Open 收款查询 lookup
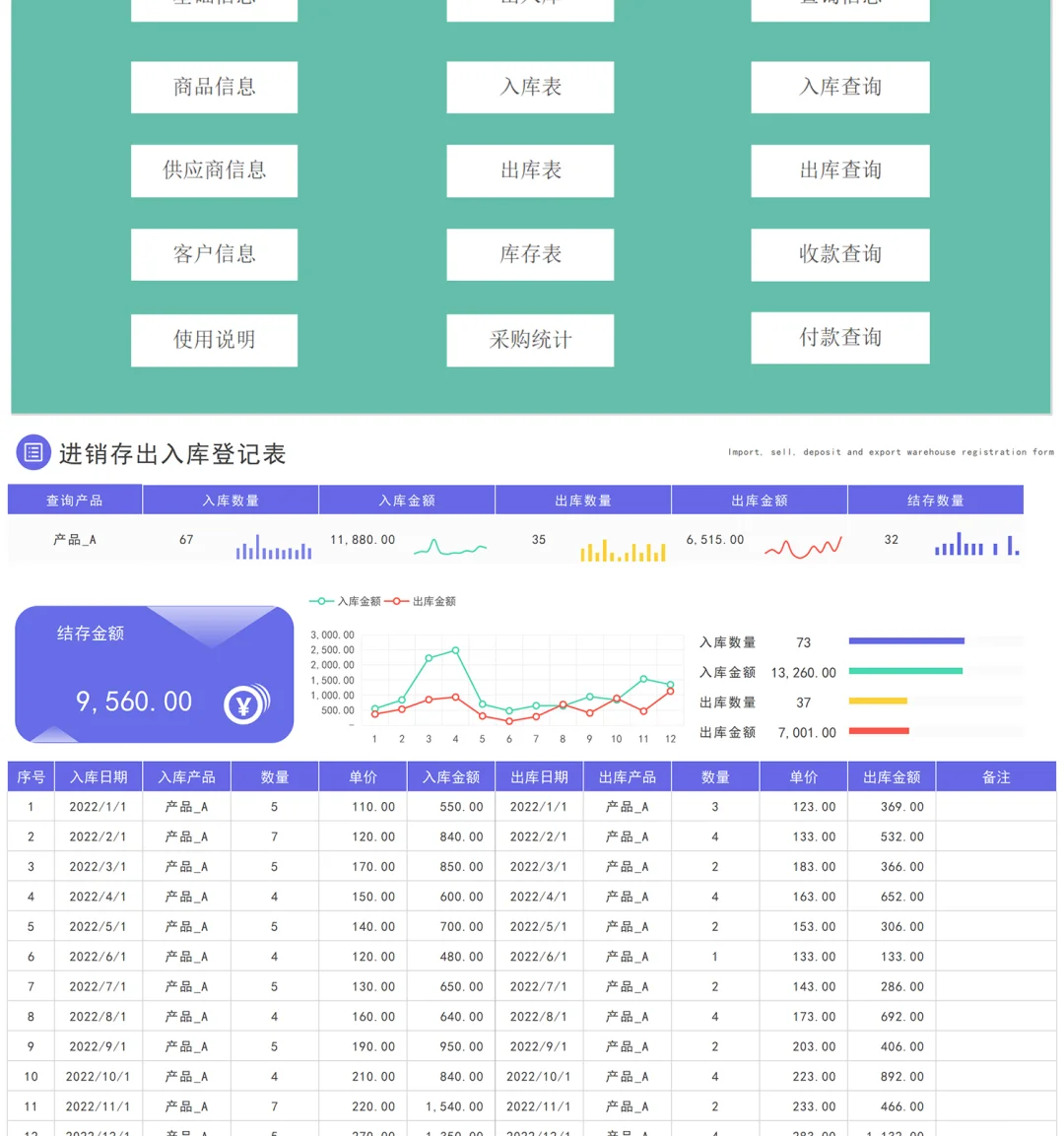This screenshot has width=1064, height=1136. tap(840, 254)
